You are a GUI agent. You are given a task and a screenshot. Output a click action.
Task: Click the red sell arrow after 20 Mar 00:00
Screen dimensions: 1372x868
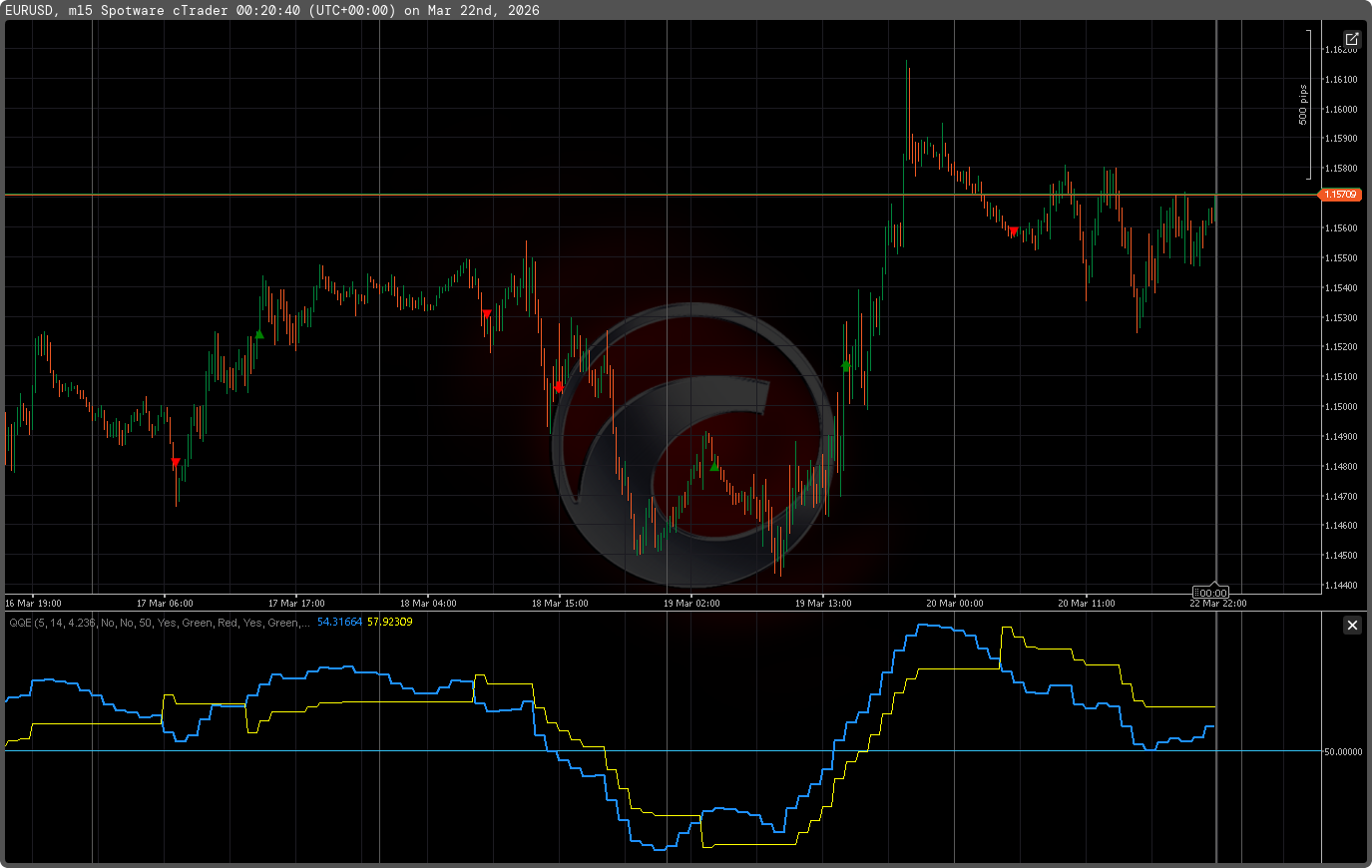[1013, 231]
